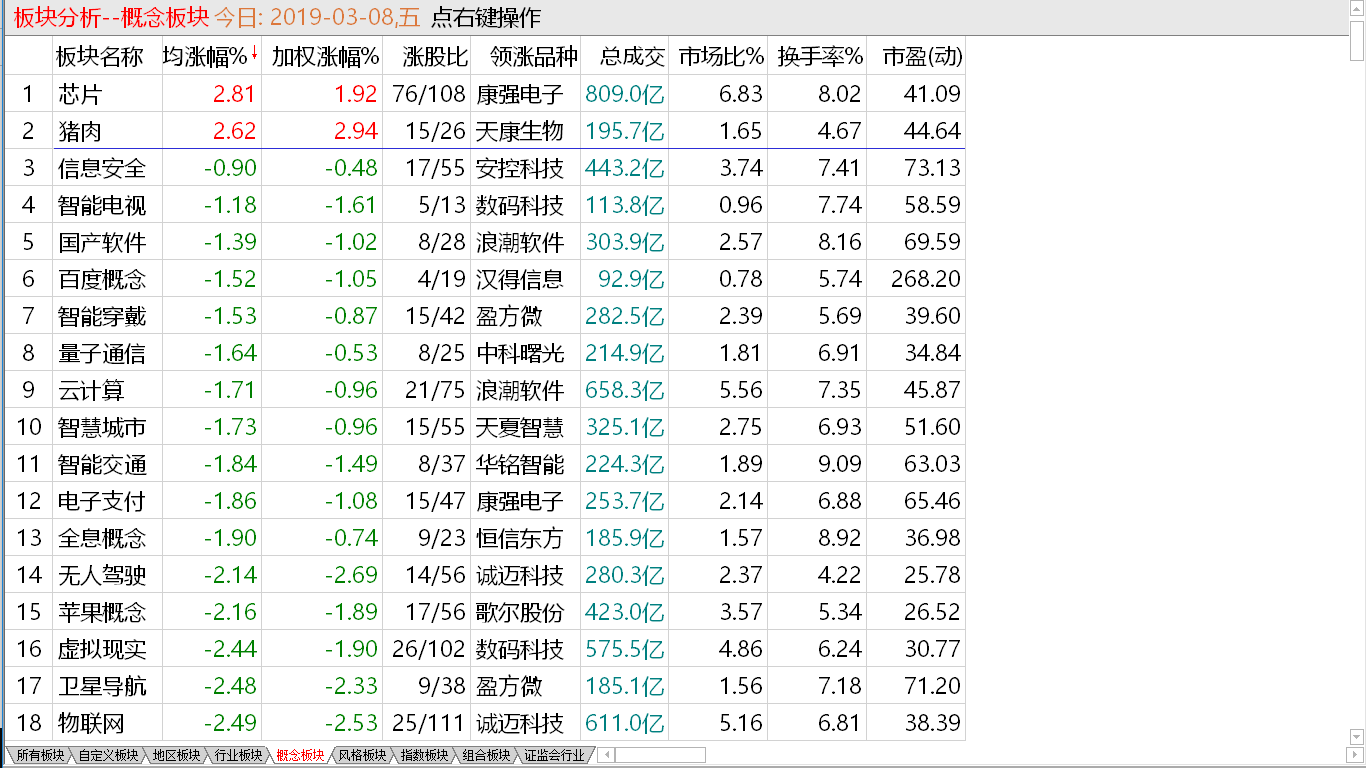Select the 全息概念 sector name

click(x=102, y=538)
